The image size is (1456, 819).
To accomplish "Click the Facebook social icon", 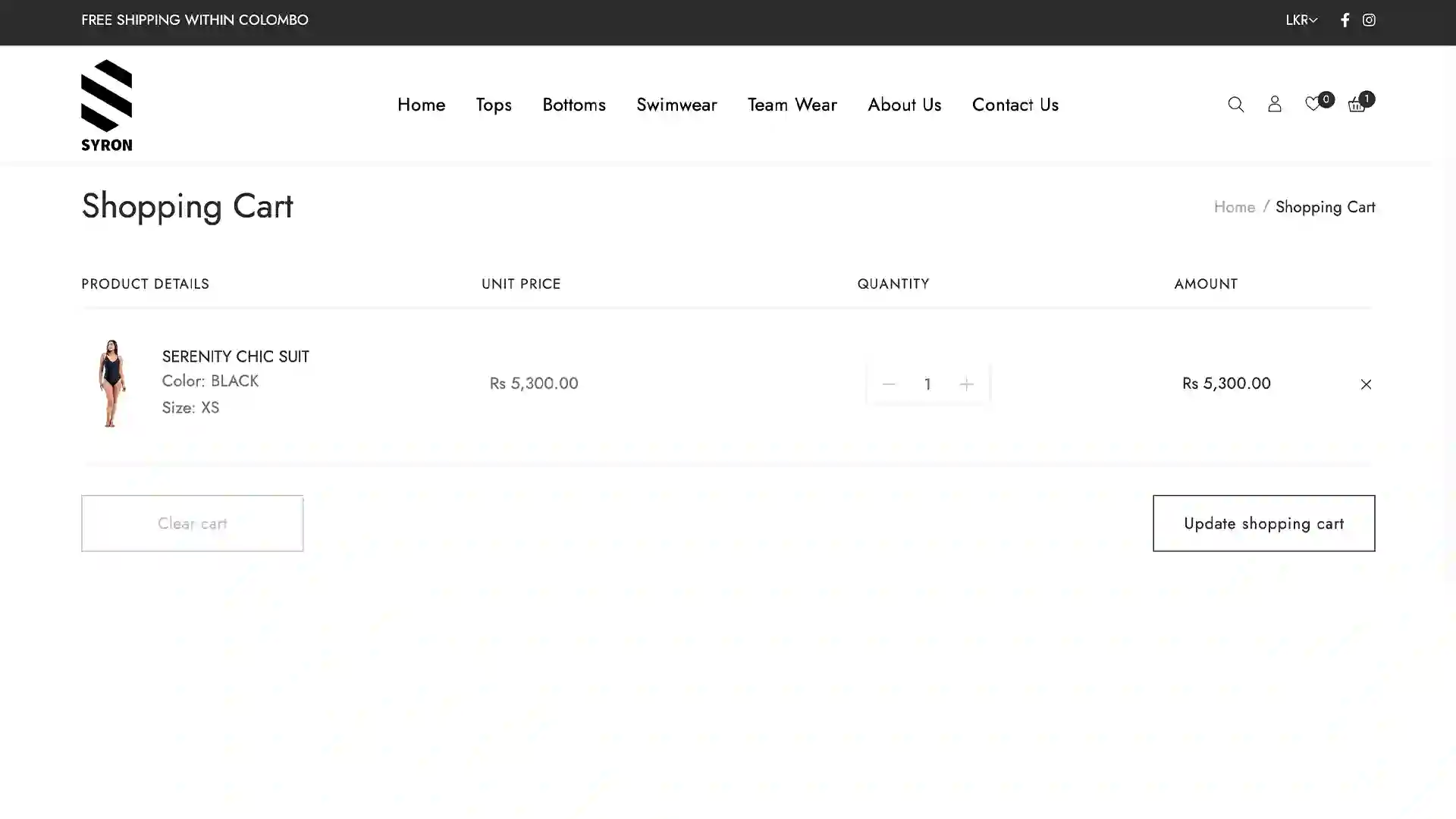I will point(1345,20).
